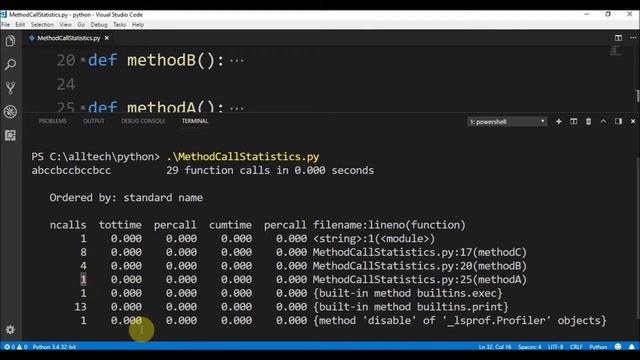Click the 'cumtime' column header
The width and height of the screenshot is (640, 360).
pos(230,225)
